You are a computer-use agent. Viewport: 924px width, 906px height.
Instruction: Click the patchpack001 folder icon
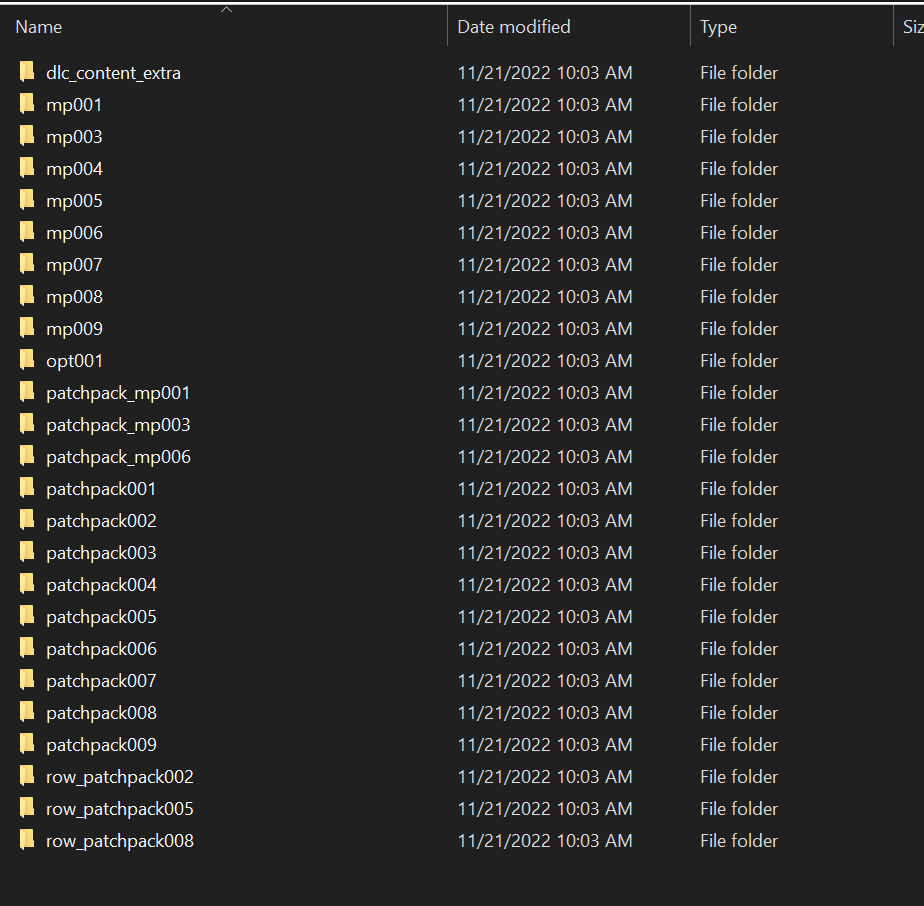coord(27,488)
